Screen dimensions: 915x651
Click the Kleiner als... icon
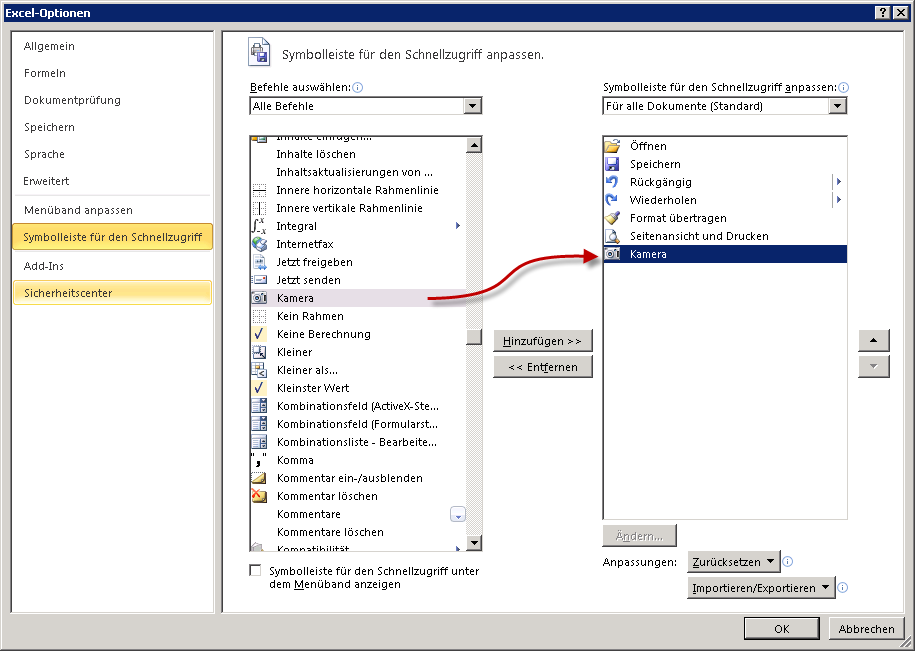[259, 370]
